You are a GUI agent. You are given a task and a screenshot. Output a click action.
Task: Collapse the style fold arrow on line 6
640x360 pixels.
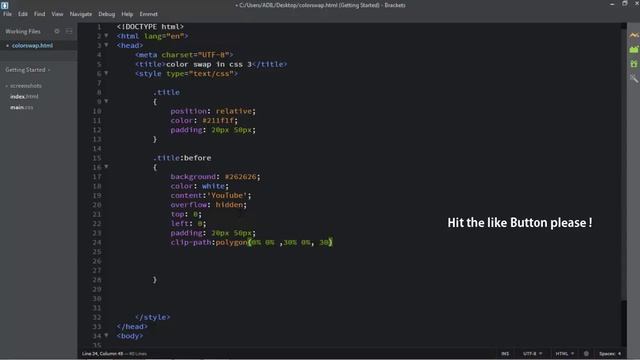[x=106, y=73]
